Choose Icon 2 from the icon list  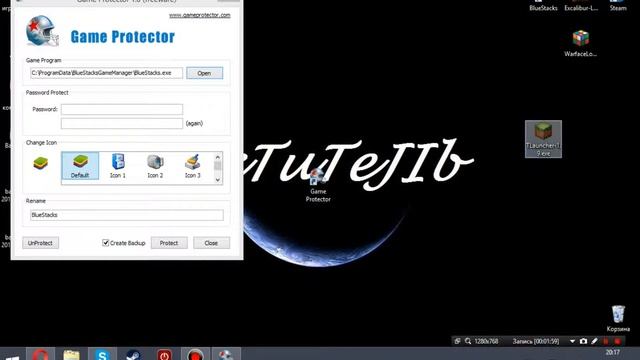[155, 166]
